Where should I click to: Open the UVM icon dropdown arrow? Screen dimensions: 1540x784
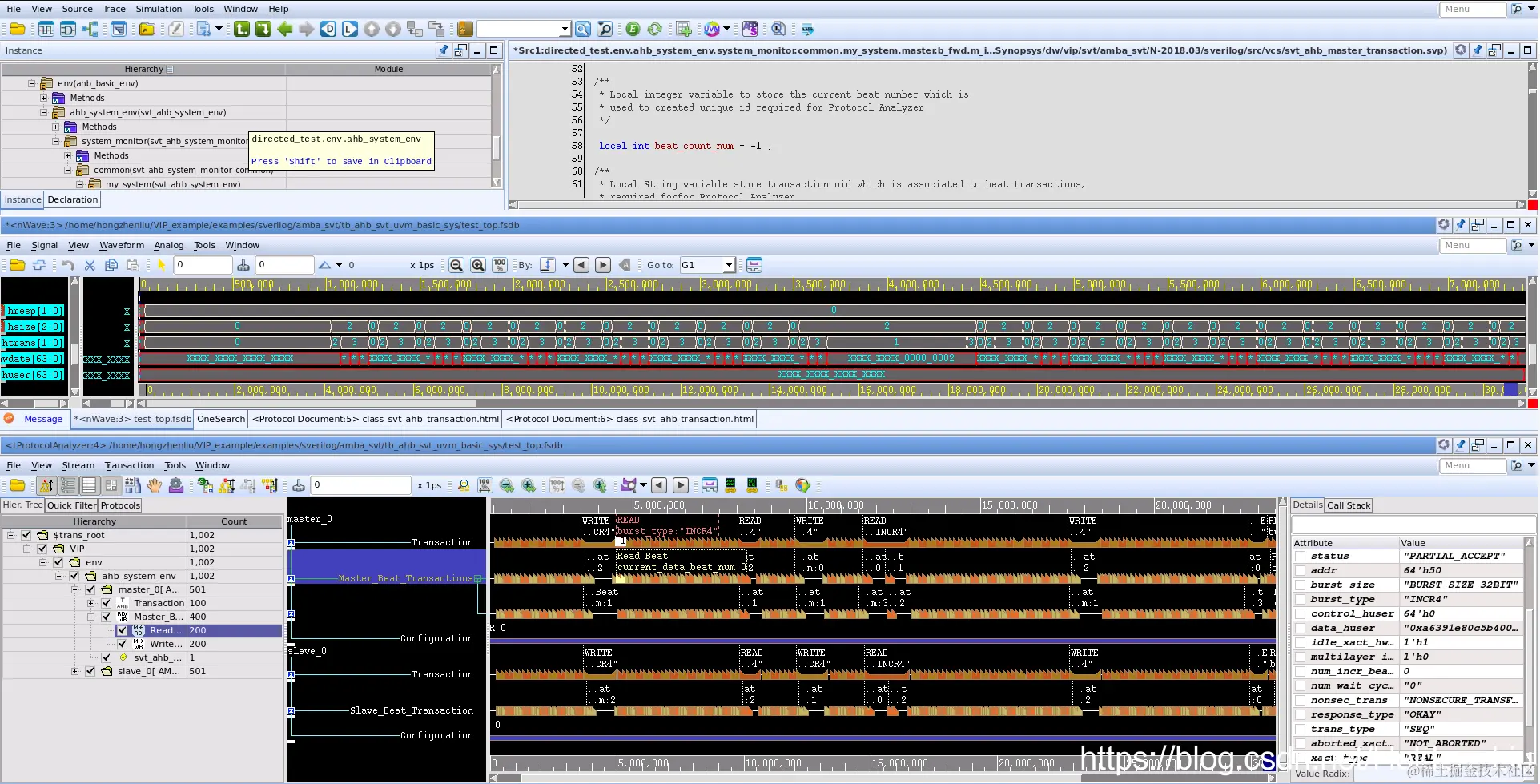coord(726,29)
